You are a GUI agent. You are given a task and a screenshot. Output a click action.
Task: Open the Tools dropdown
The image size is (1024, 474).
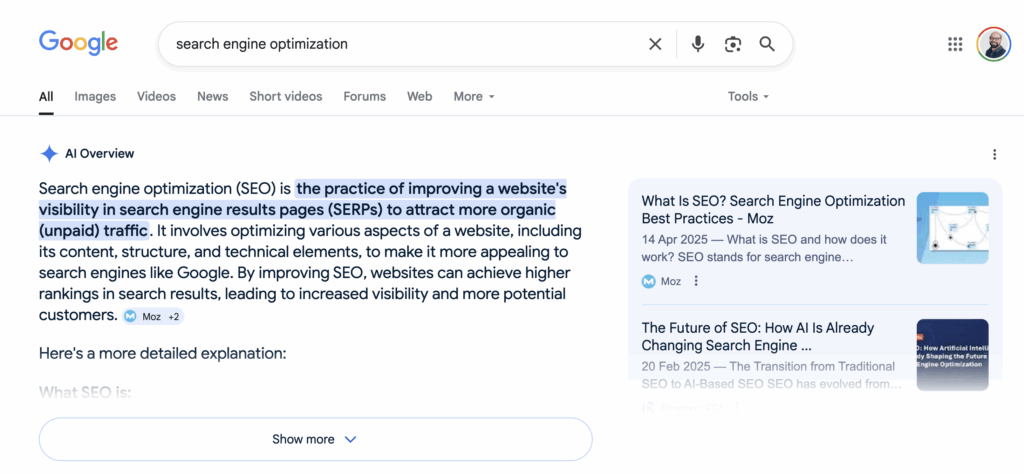pos(748,97)
